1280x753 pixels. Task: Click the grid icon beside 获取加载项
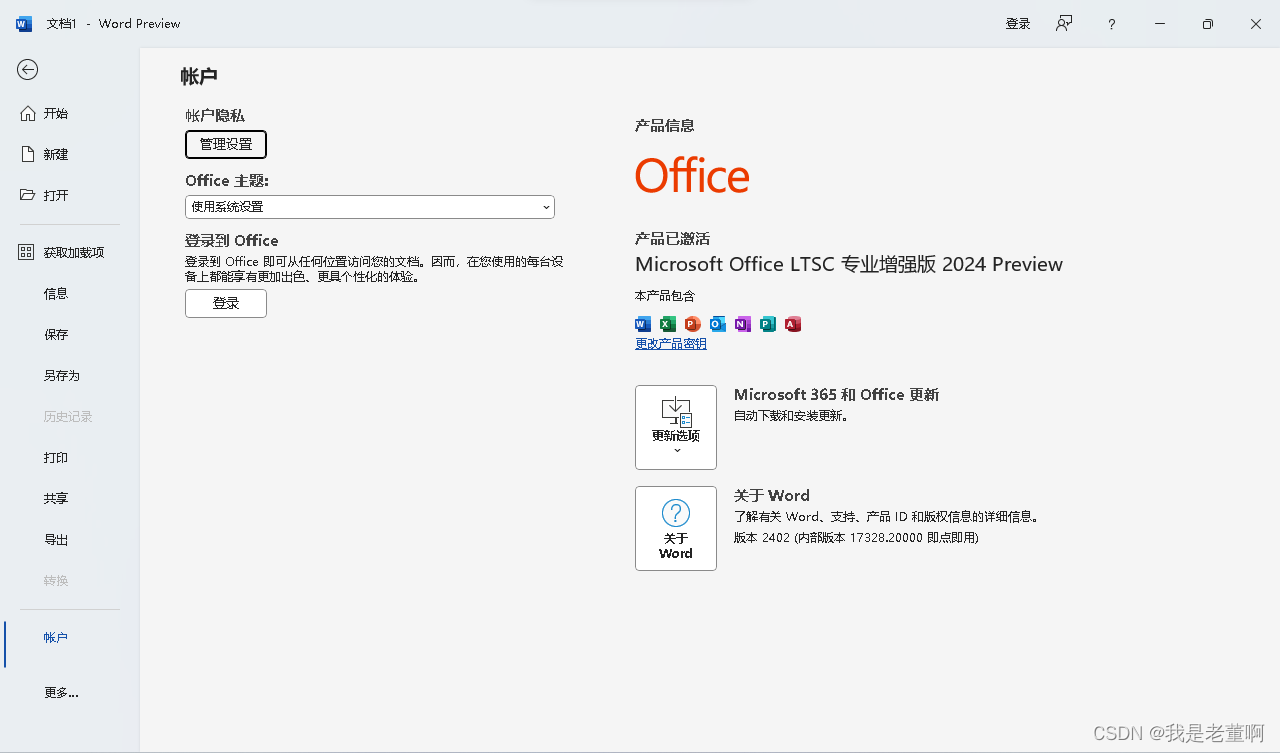[x=27, y=253]
